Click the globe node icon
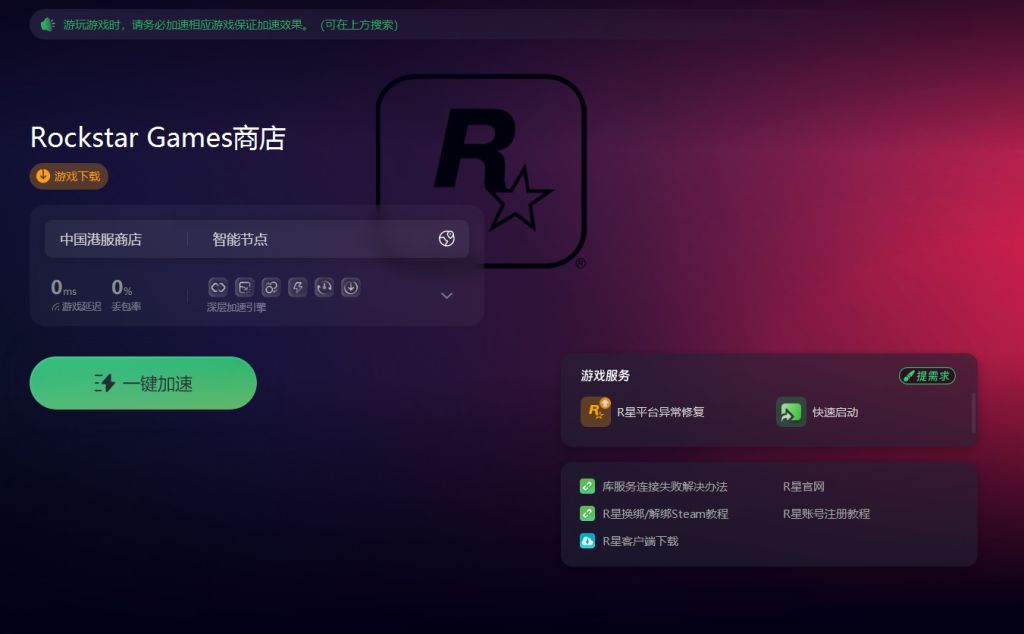Viewport: 1024px width, 634px height. 447,239
